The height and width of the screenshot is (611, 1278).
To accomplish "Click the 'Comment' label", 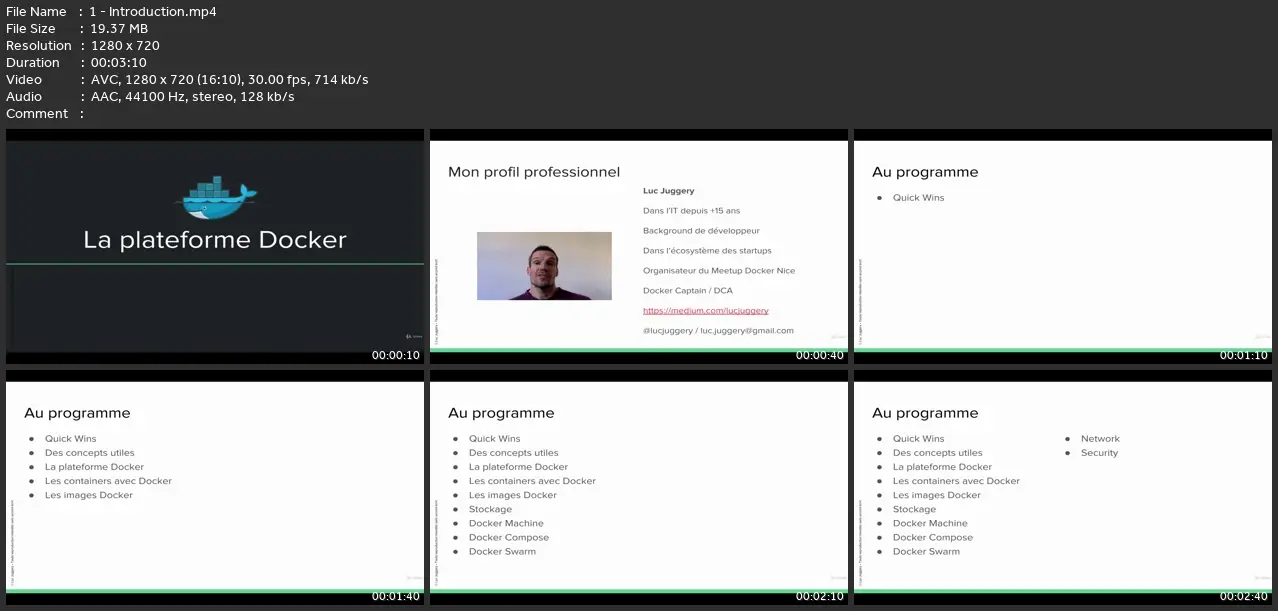I will (x=37, y=114).
